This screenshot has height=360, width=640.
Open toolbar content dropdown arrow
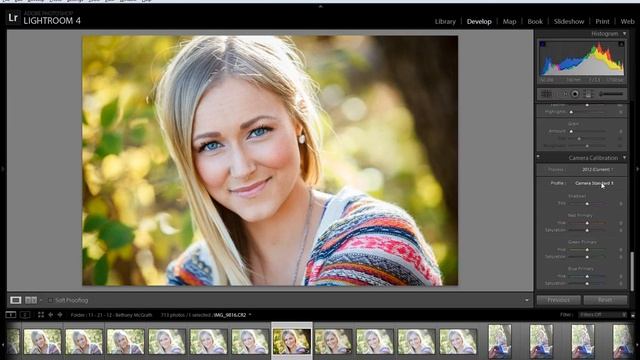pos(527,300)
